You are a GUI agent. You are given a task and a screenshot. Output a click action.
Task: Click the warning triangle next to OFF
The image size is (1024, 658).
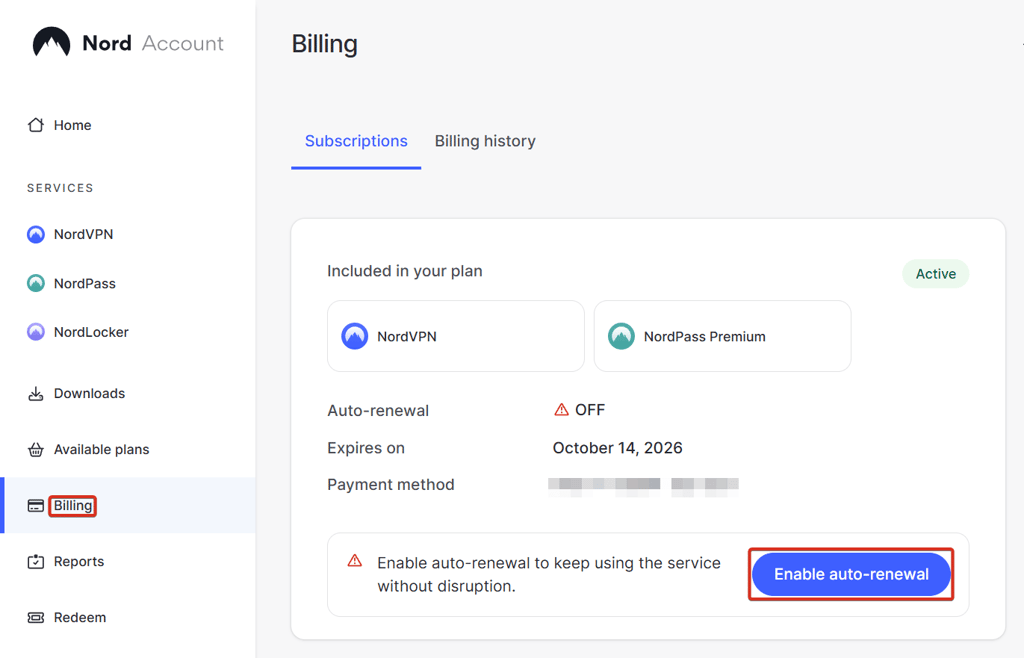(x=561, y=410)
